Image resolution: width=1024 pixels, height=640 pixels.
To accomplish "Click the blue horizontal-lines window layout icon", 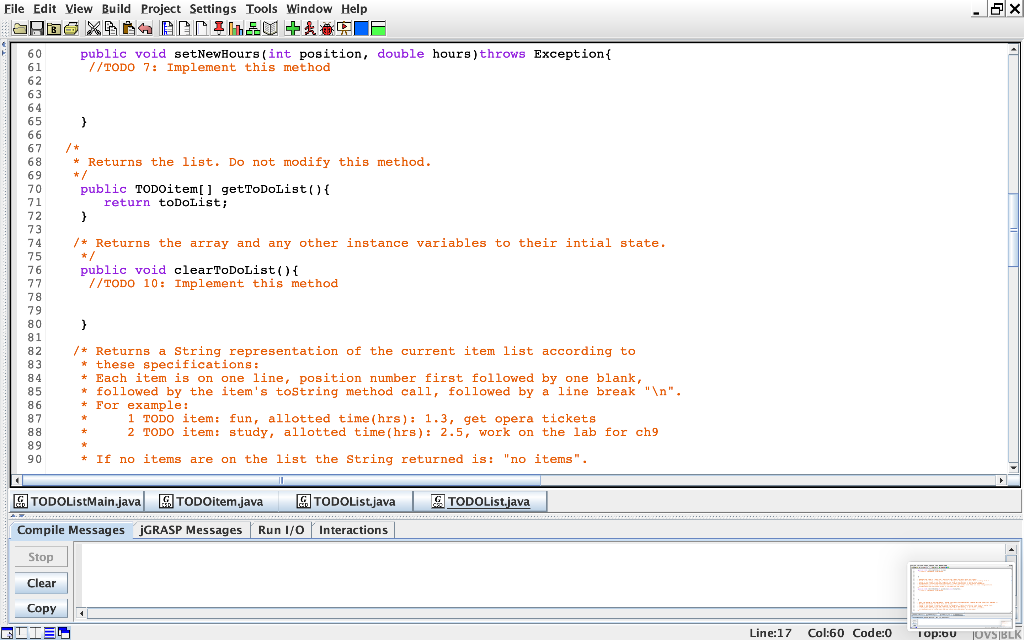I will [x=50, y=633].
